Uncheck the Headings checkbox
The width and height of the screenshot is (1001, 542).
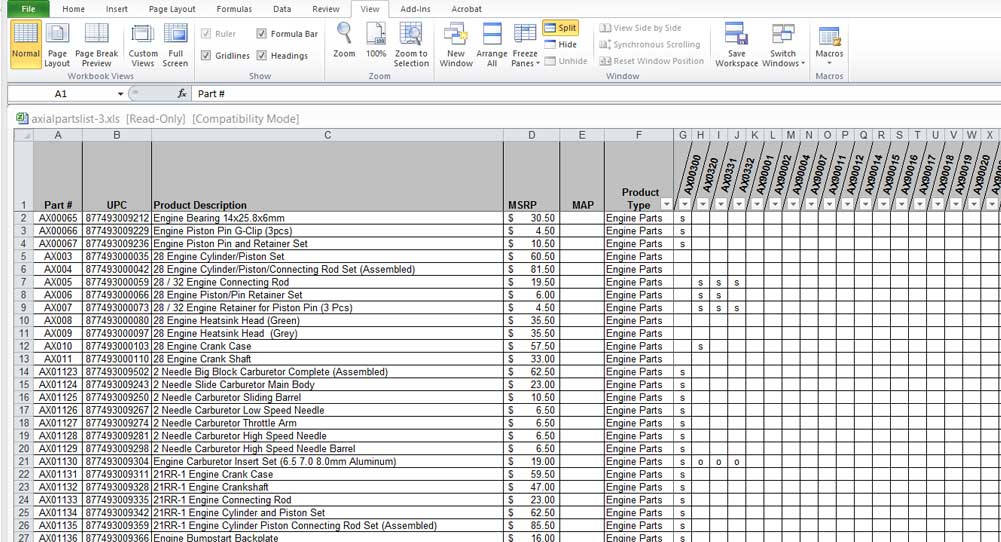(x=261, y=56)
